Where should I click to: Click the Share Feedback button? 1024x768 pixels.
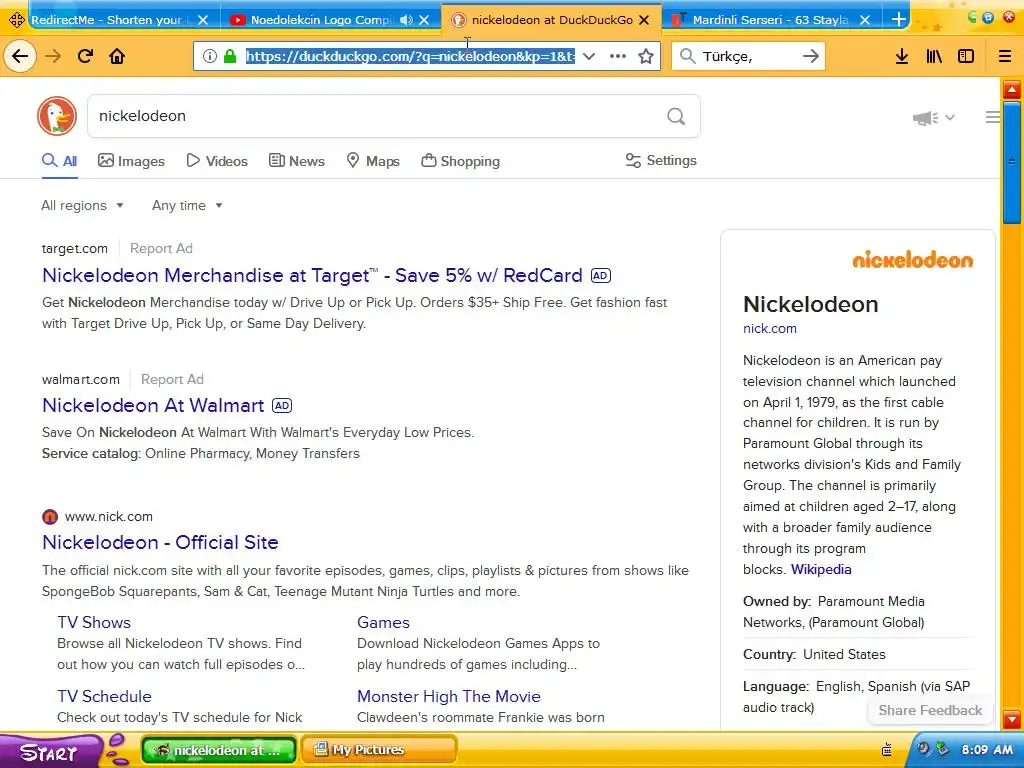tap(930, 711)
